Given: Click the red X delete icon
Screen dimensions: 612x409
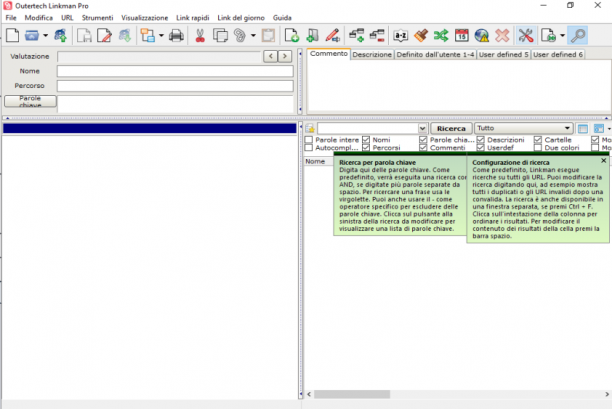Looking at the screenshot, I should point(502,36).
